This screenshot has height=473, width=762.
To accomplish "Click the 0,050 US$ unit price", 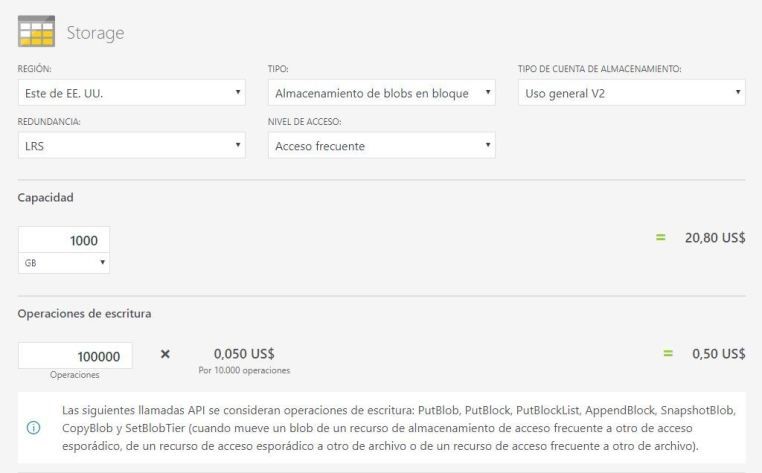I will point(244,353).
